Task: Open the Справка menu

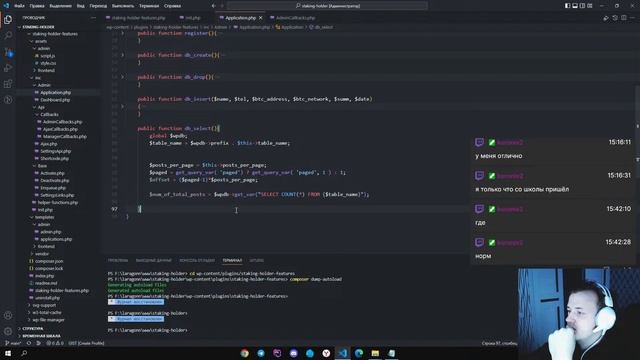Action: 172,6
